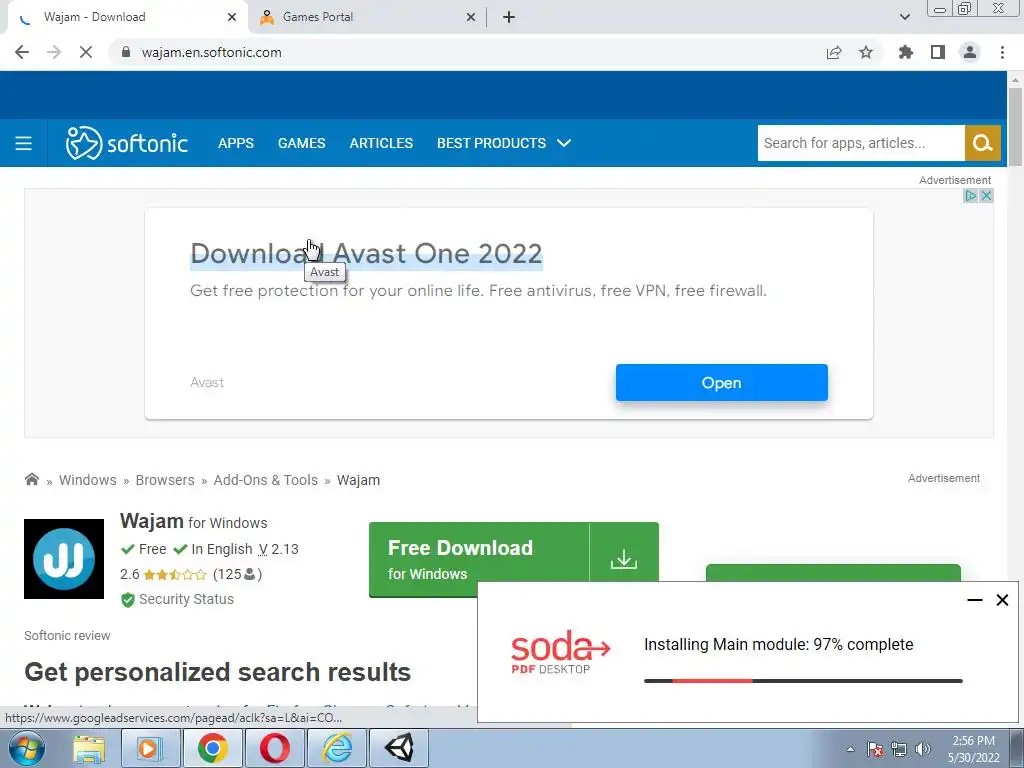The height and width of the screenshot is (768, 1024).
Task: Open Windows Explorer from taskbar
Action: [x=89, y=748]
